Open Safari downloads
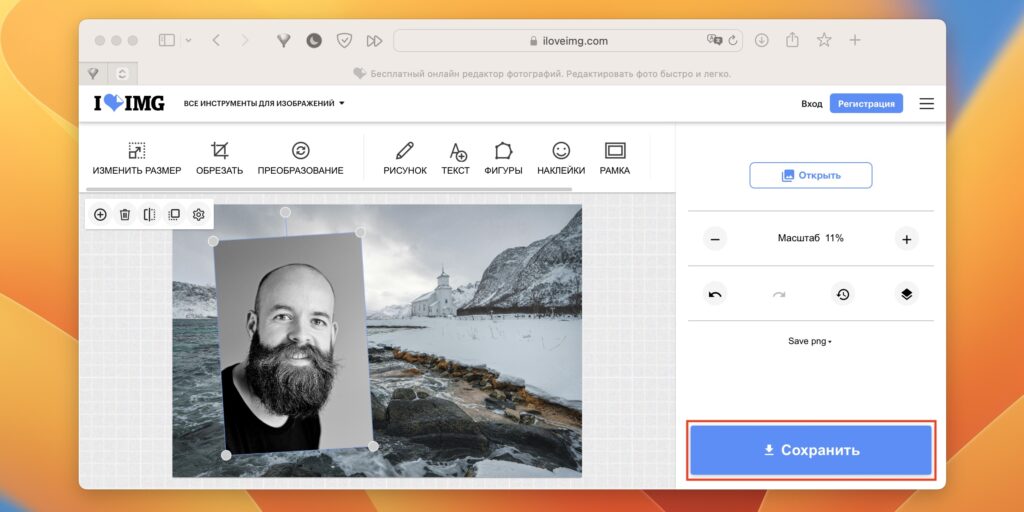This screenshot has height=512, width=1024. click(761, 40)
